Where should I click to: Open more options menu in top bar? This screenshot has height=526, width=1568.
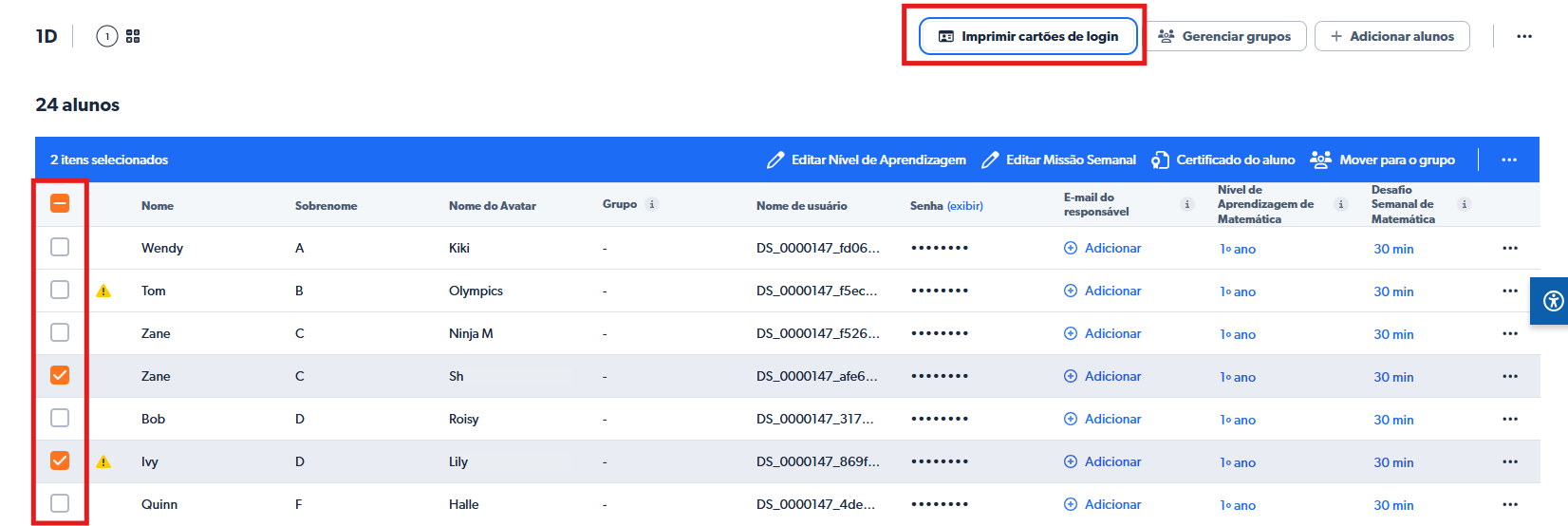coord(1524,36)
